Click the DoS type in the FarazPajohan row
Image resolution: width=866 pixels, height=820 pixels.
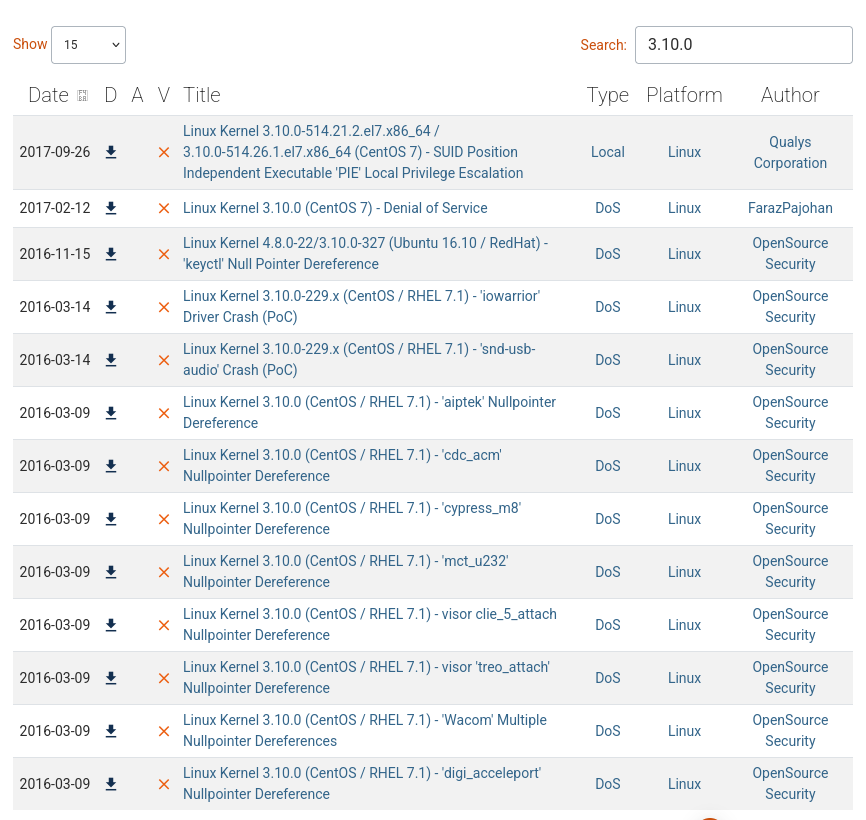tap(608, 208)
